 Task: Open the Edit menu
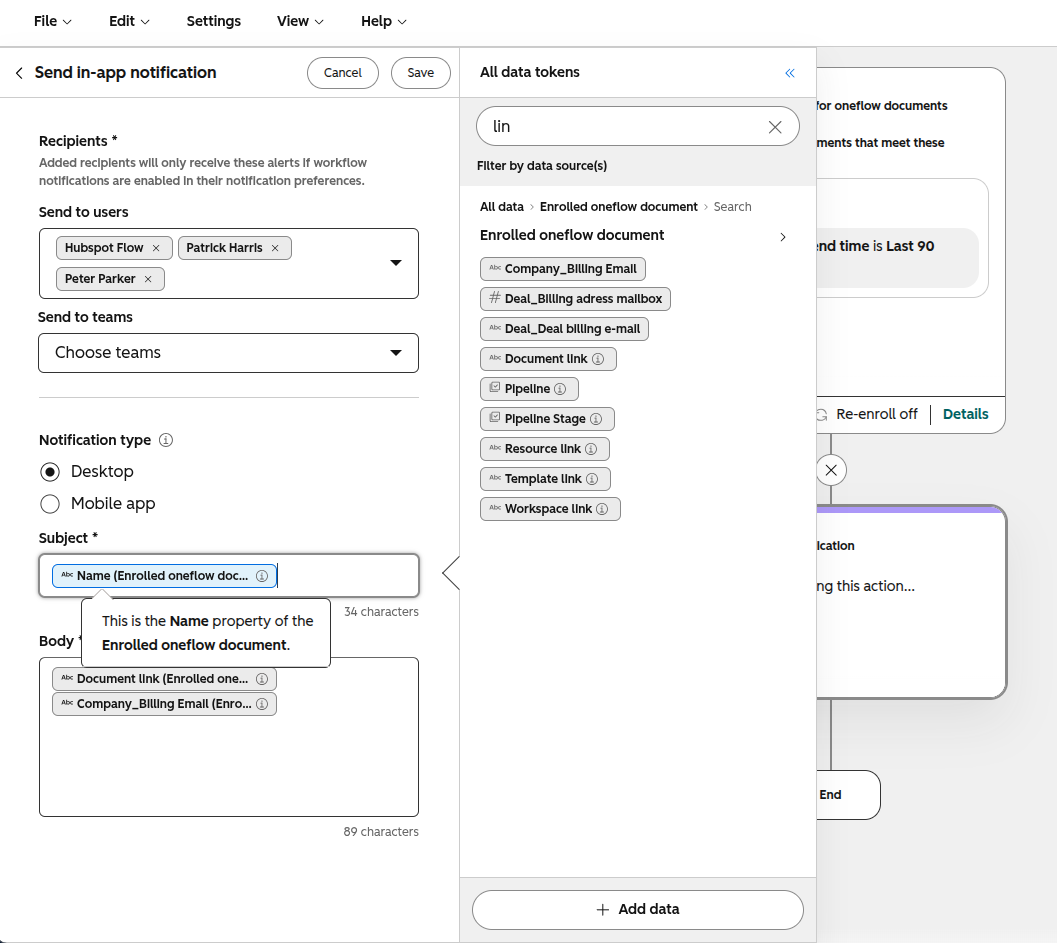[129, 21]
